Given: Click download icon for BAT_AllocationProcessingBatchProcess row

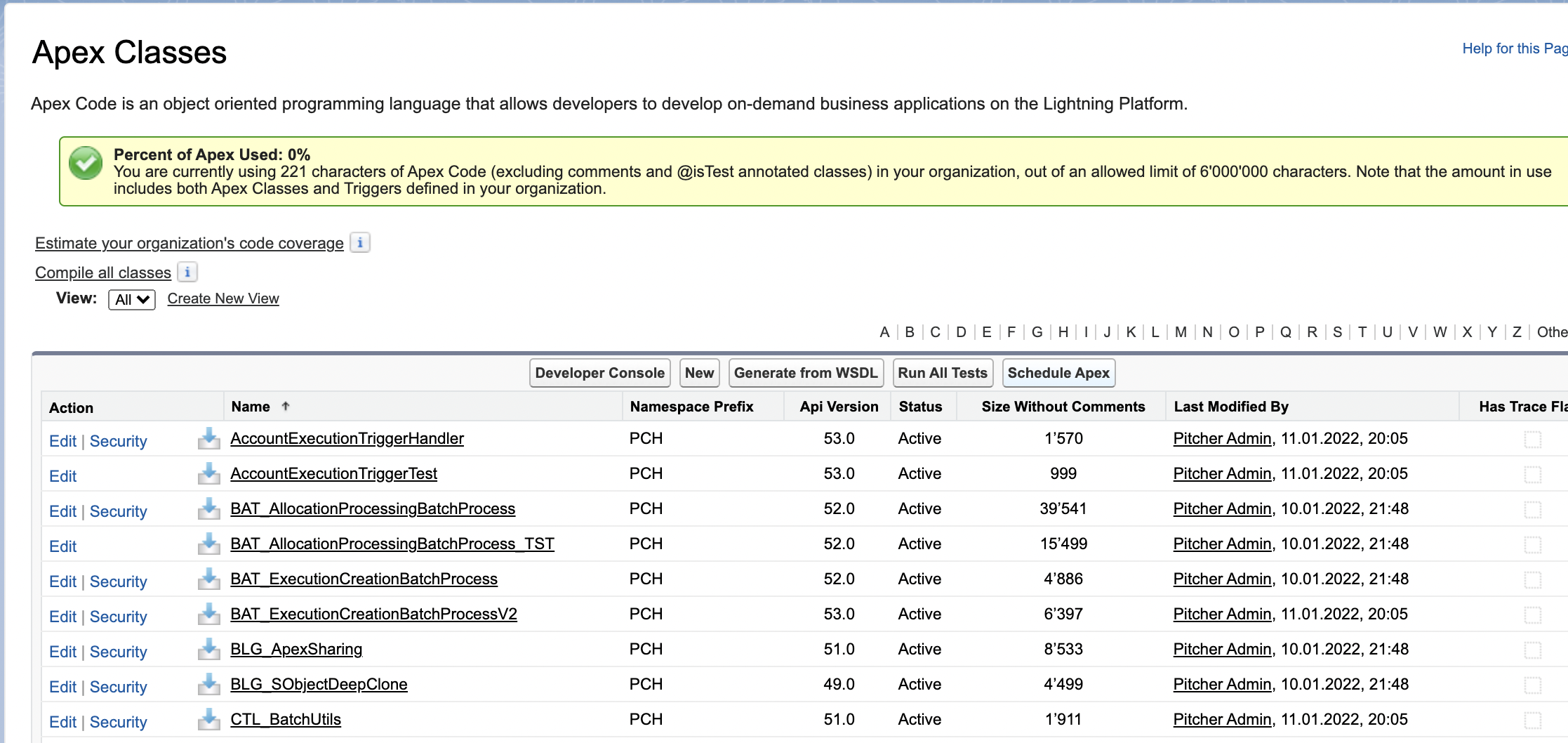Looking at the screenshot, I should (208, 509).
